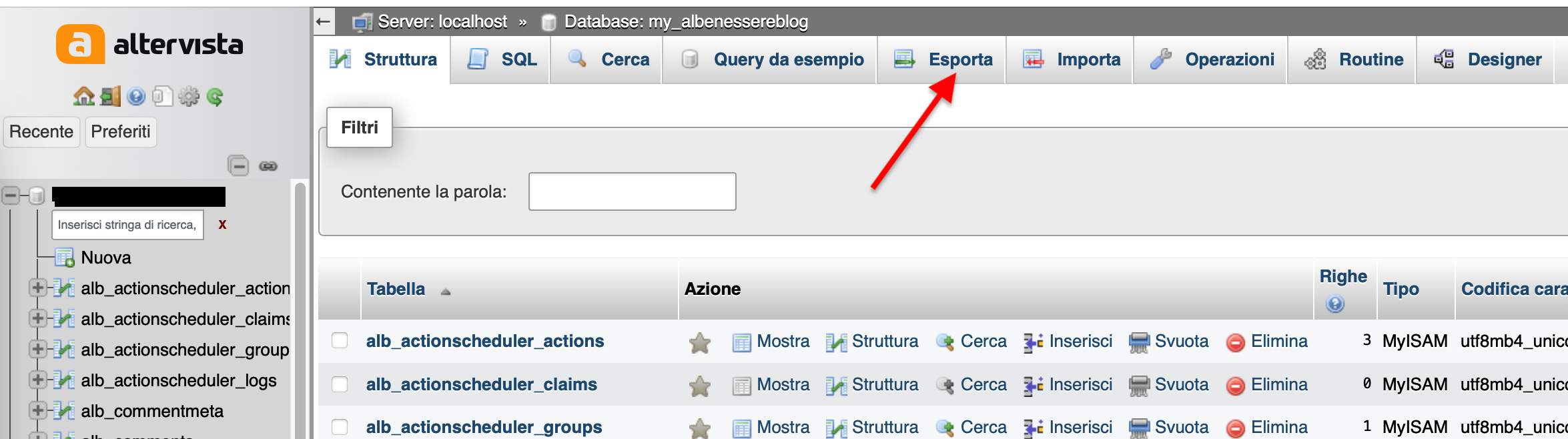Click the Contenente la parola filter field
The width and height of the screenshot is (1568, 439).
coord(633,191)
